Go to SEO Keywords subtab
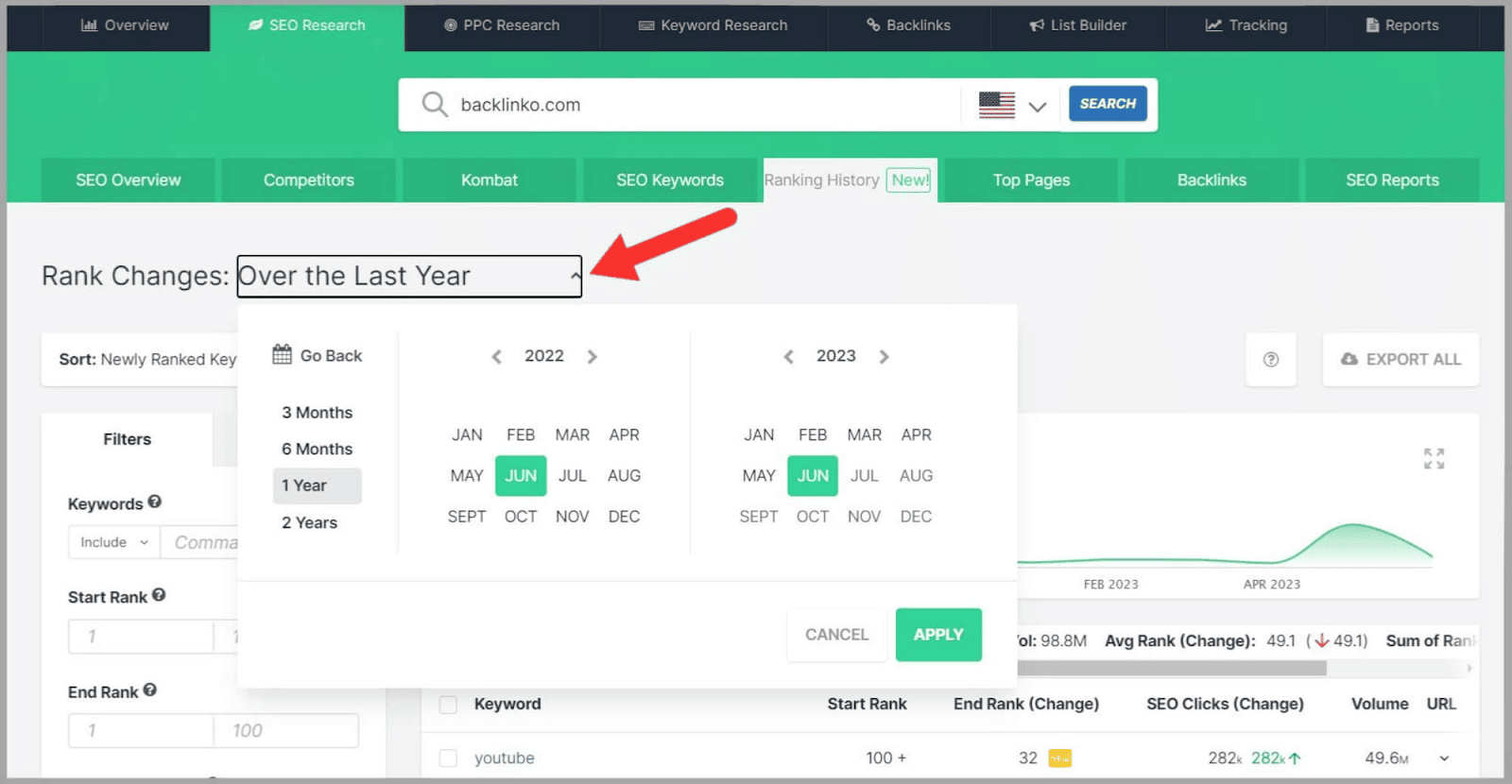The image size is (1512, 784). [x=670, y=180]
